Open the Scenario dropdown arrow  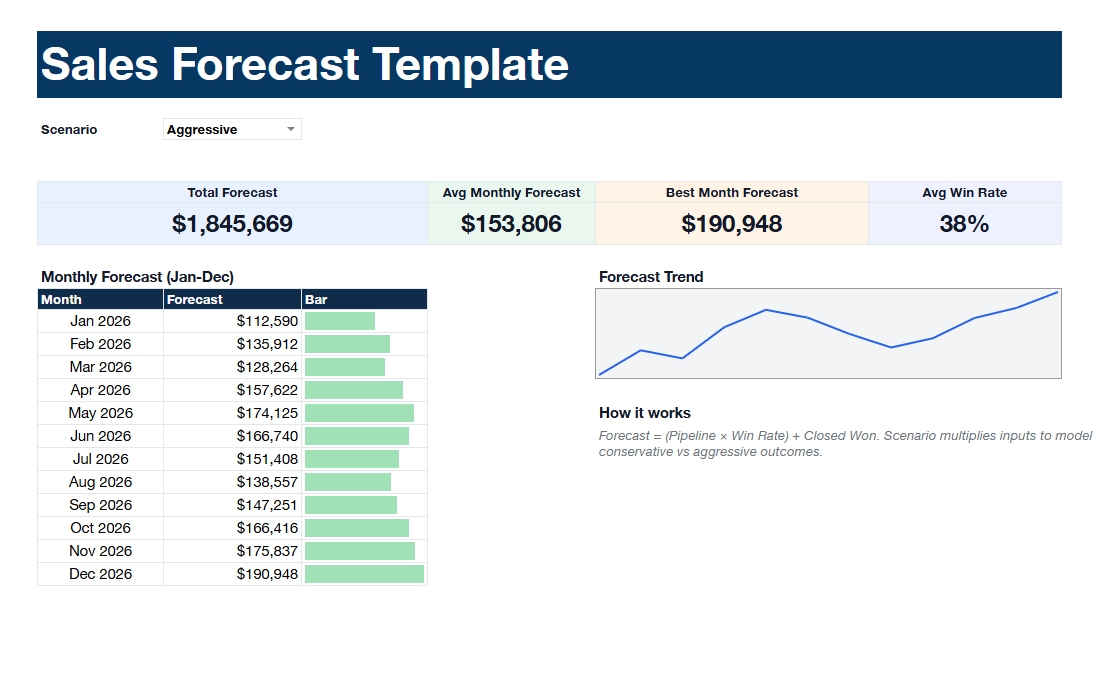click(x=290, y=129)
